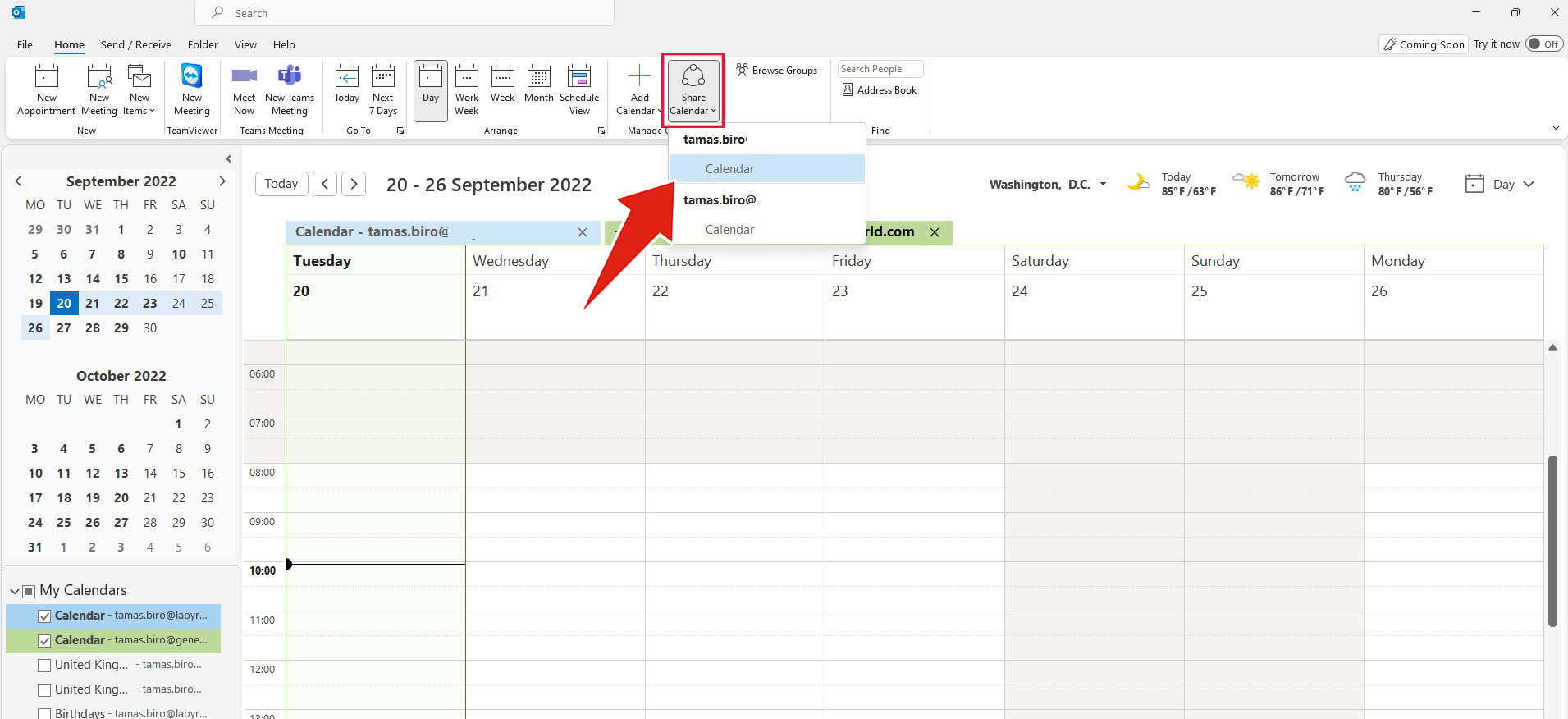Click Tomorrow weather forecast
The height and width of the screenshot is (719, 1568).
point(1278,184)
